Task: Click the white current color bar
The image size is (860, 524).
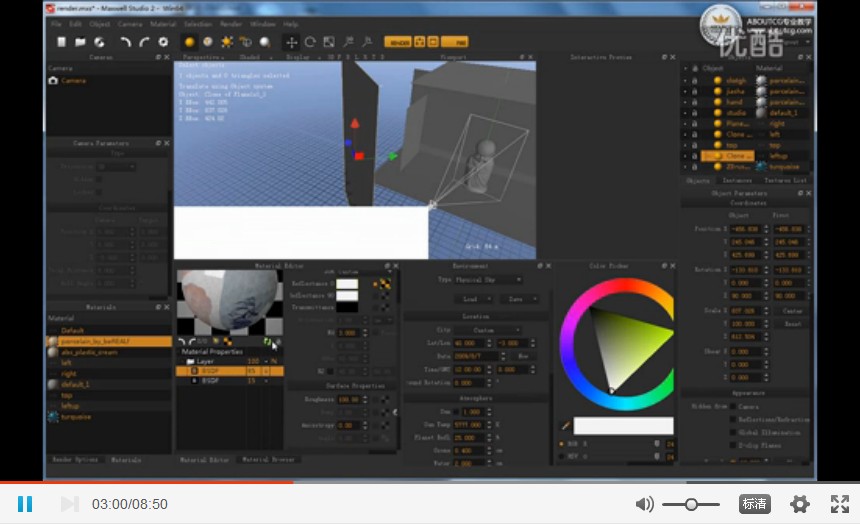Action: pos(624,426)
